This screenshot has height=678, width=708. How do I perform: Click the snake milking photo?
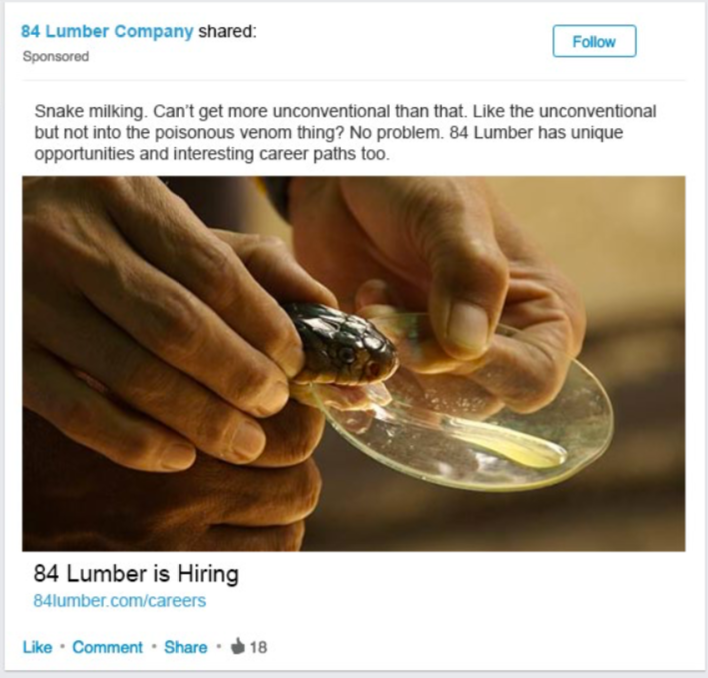(354, 364)
